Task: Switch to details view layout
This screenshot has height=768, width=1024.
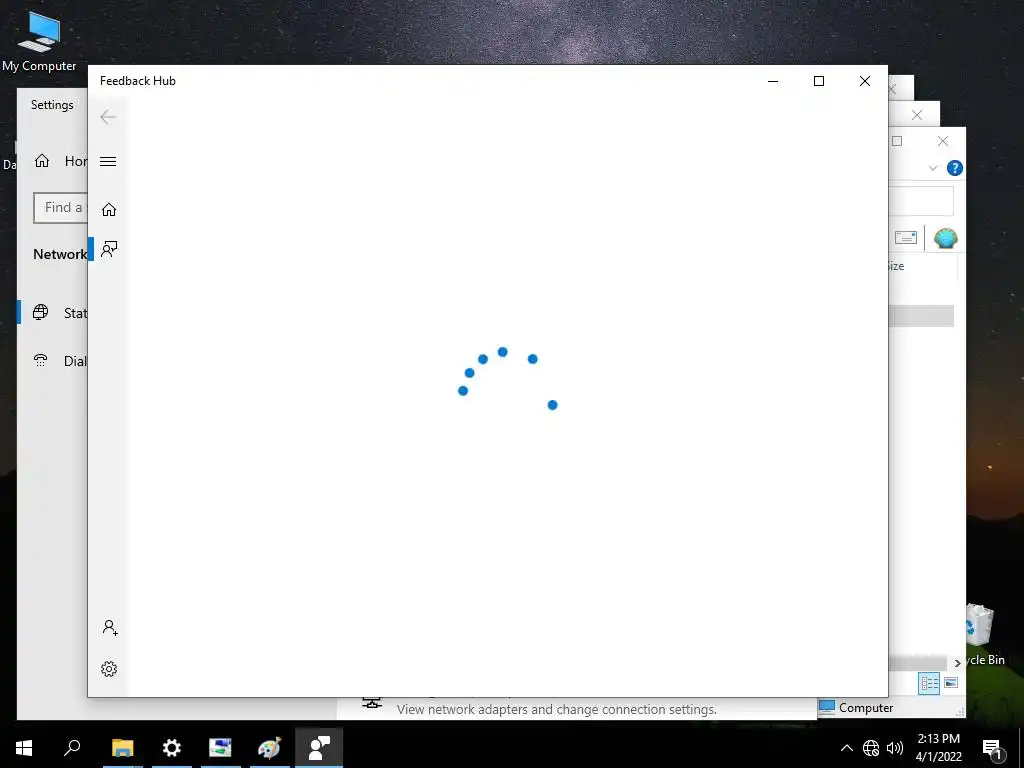Action: [929, 684]
